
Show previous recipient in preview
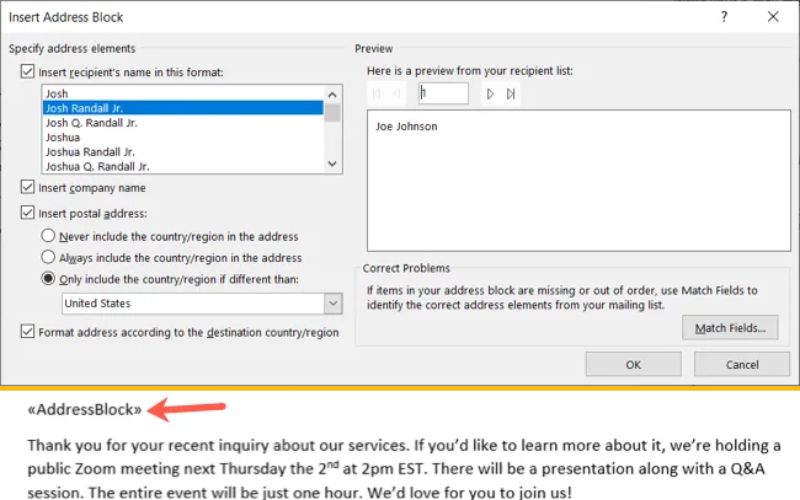[x=397, y=94]
